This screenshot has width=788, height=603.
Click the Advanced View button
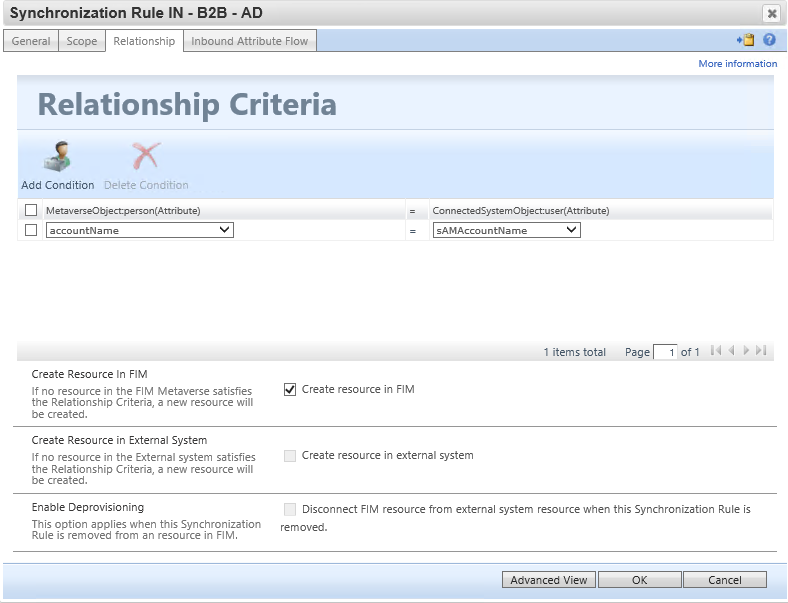[549, 580]
